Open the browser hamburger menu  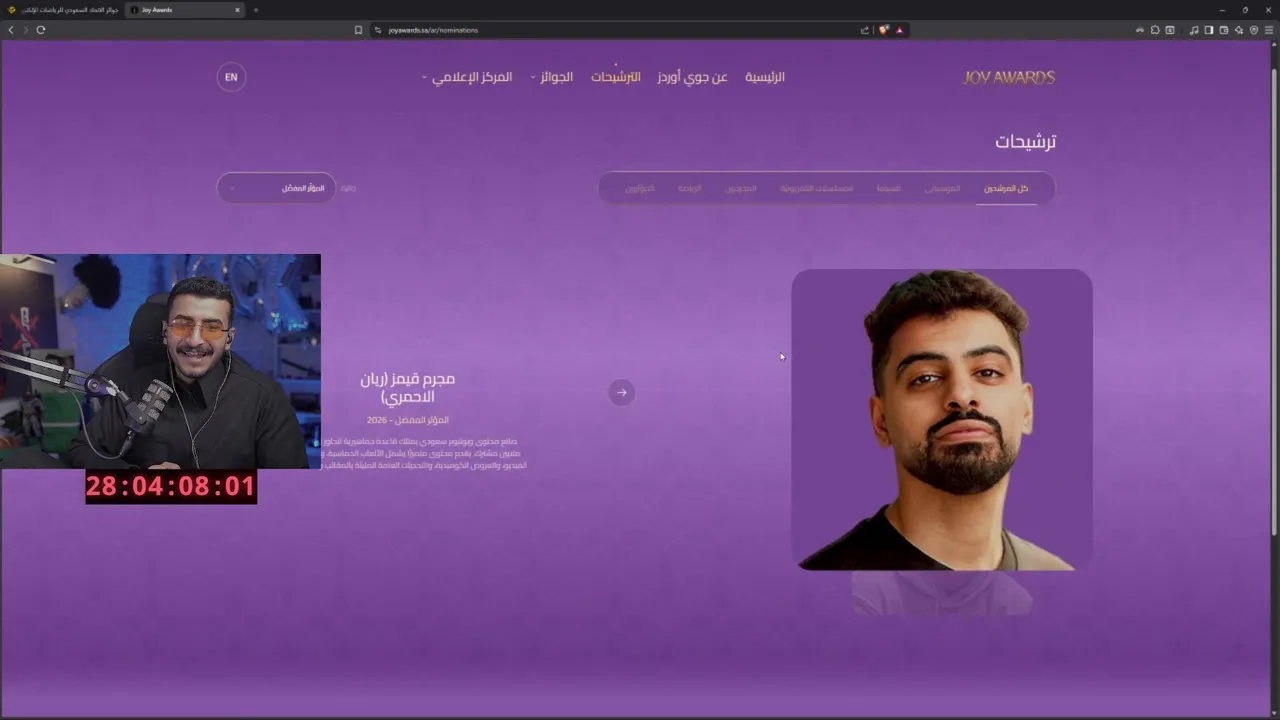tap(1269, 30)
